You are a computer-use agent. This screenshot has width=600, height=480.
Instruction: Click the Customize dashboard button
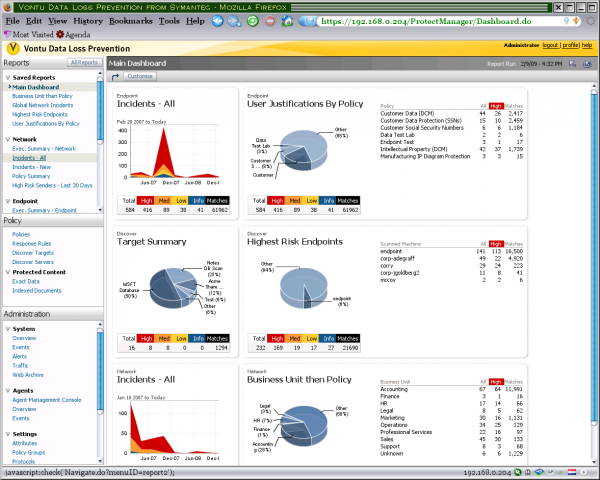140,77
